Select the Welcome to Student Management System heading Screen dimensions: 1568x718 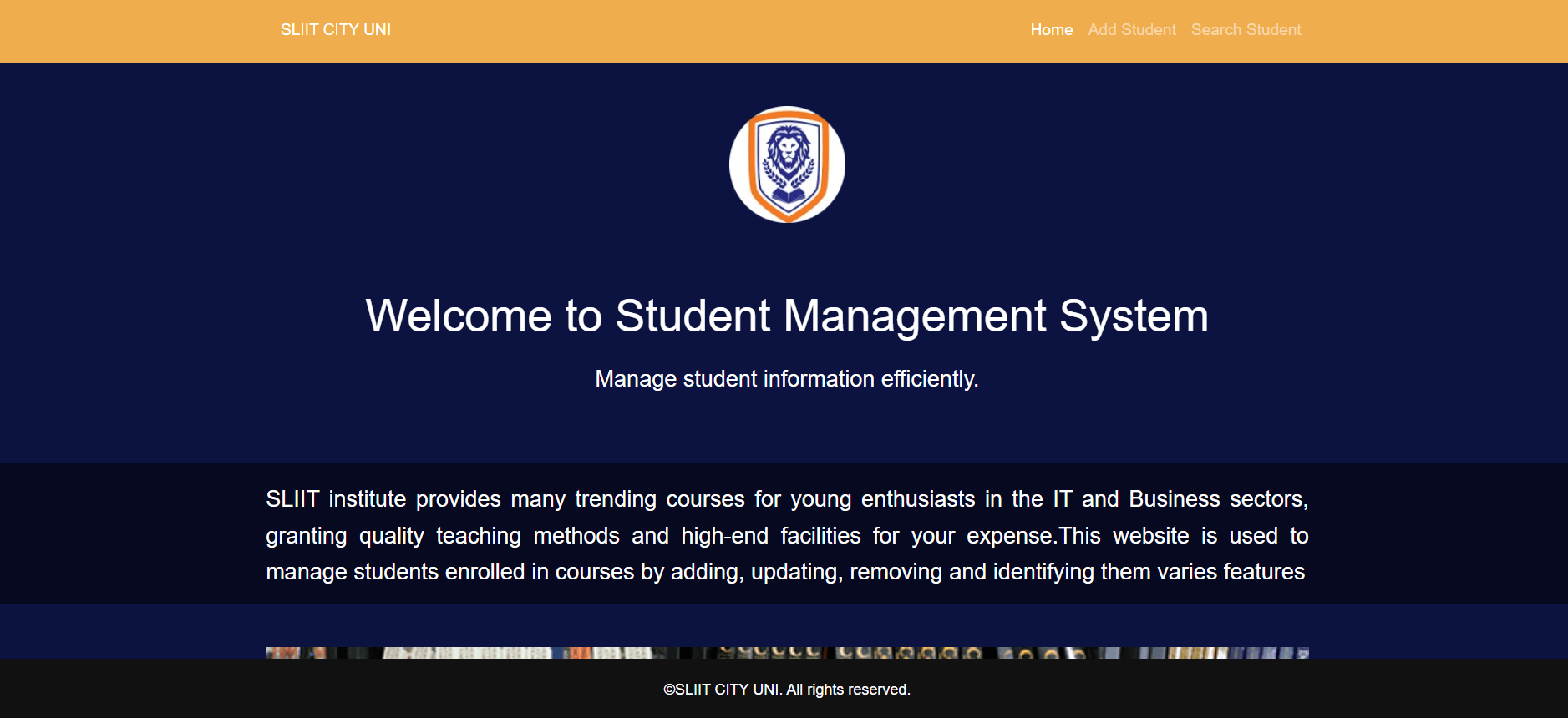(x=787, y=316)
